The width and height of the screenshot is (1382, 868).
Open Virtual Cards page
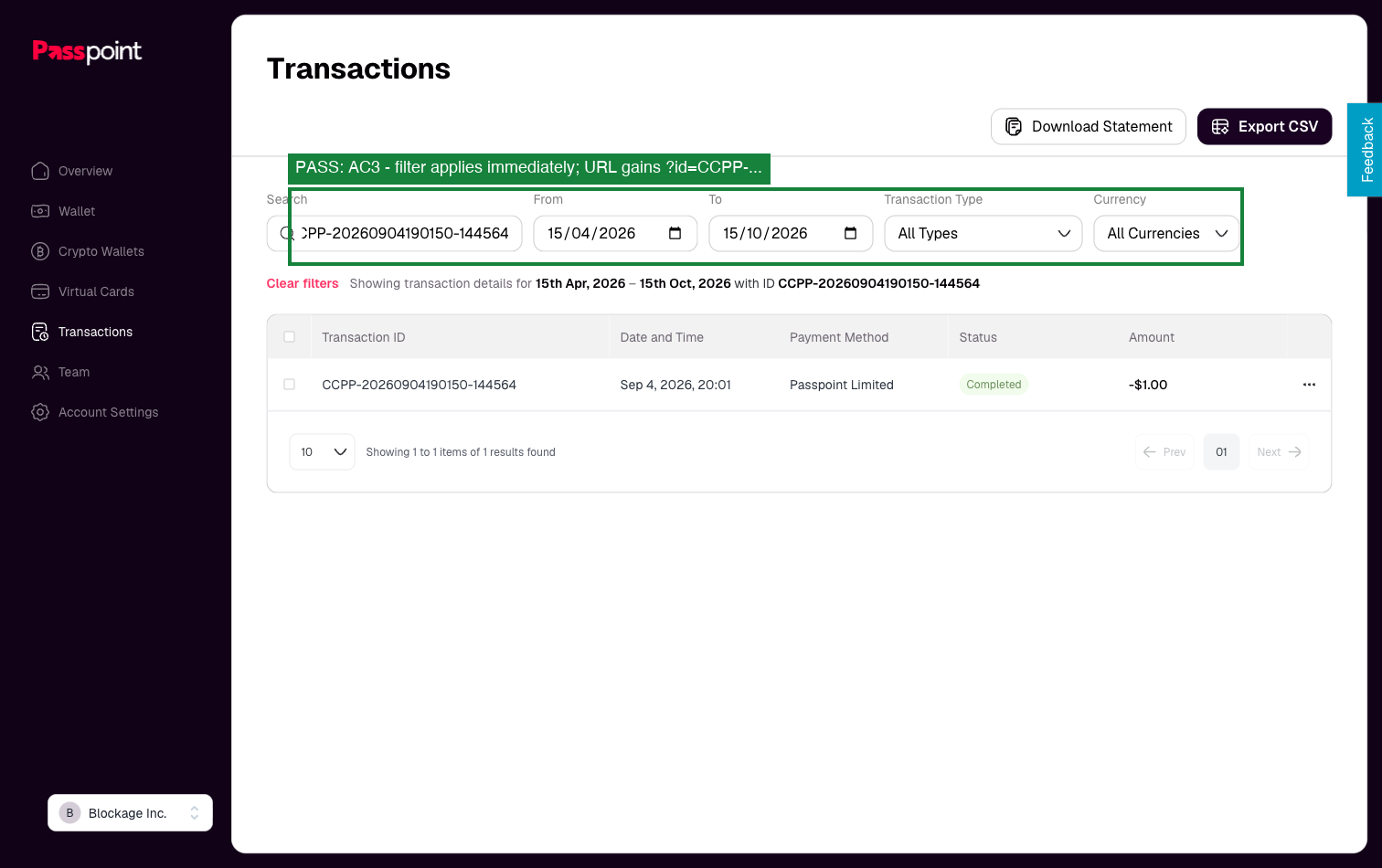pos(96,291)
